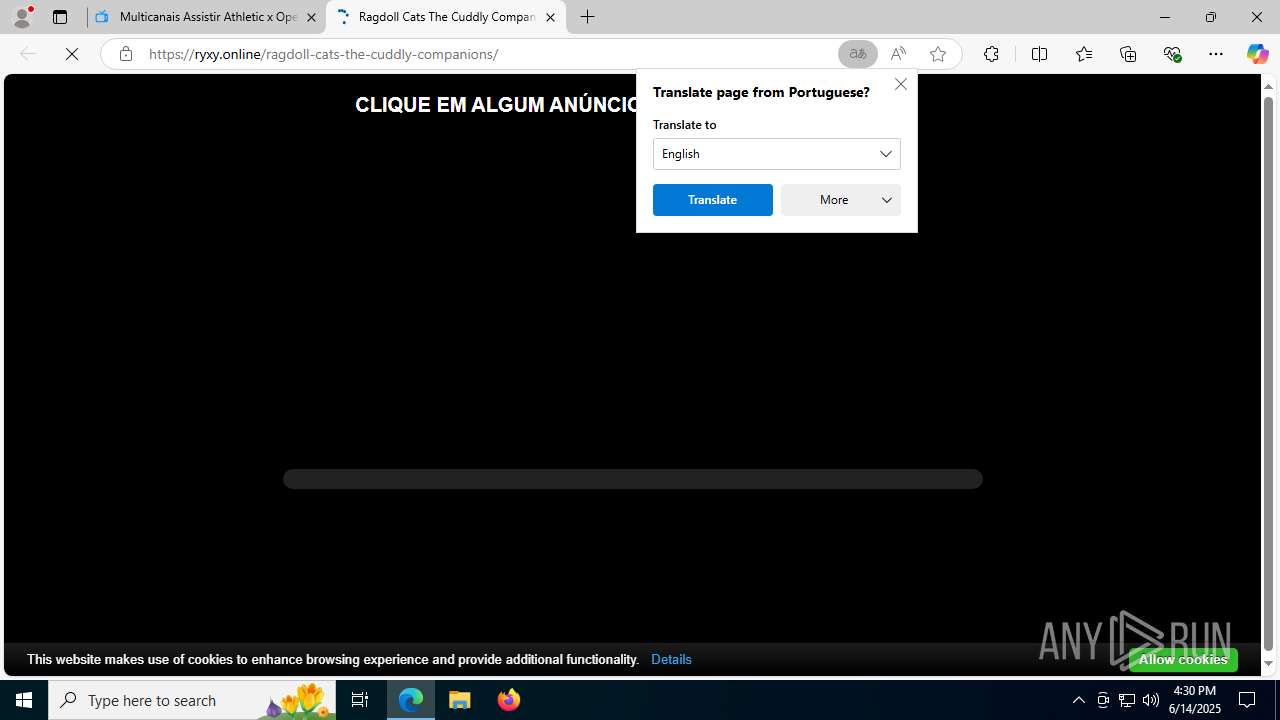The width and height of the screenshot is (1280, 720).
Task: Open File Explorer from taskbar
Action: coord(460,700)
